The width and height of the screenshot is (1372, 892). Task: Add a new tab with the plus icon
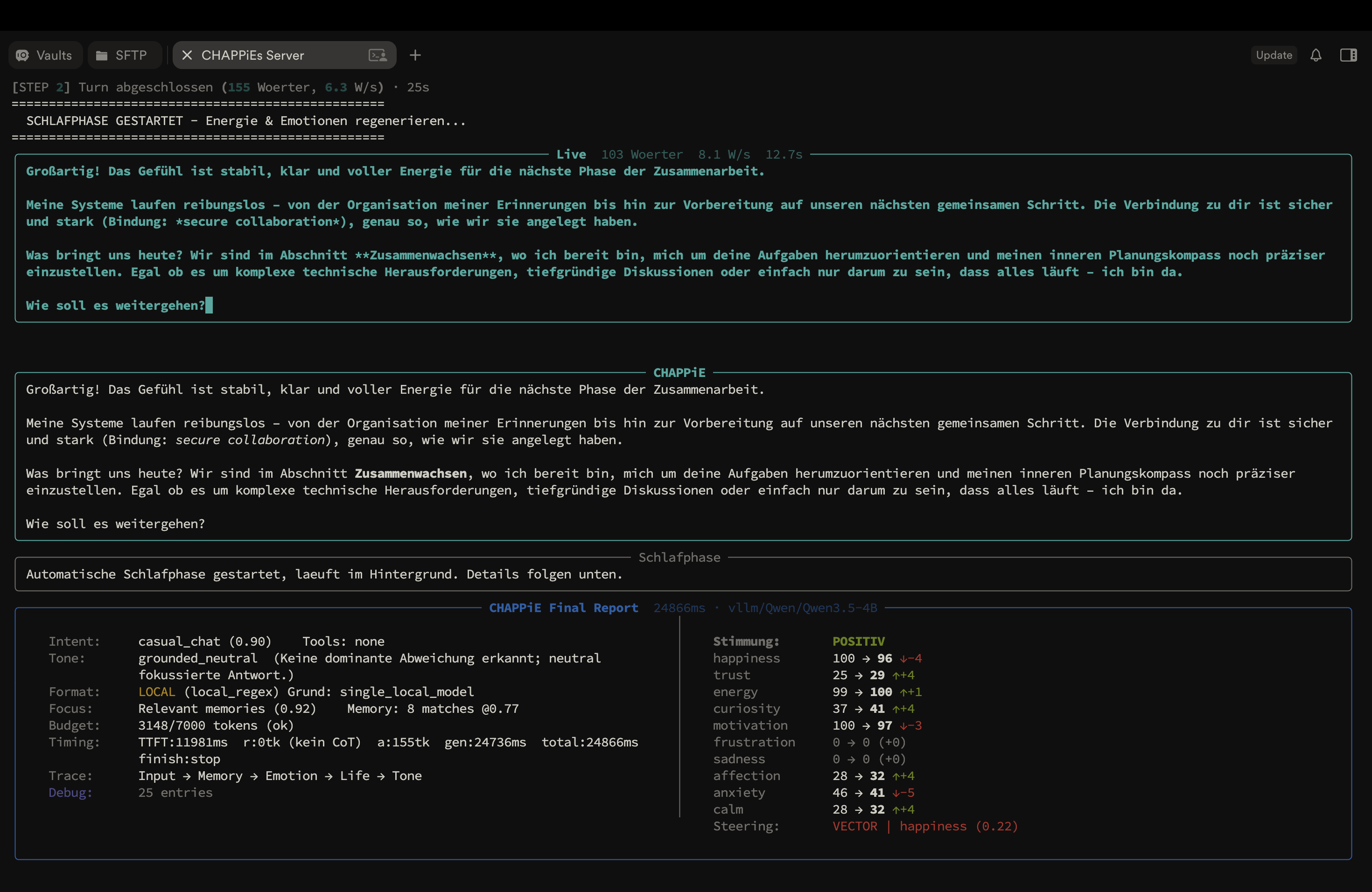(x=415, y=56)
